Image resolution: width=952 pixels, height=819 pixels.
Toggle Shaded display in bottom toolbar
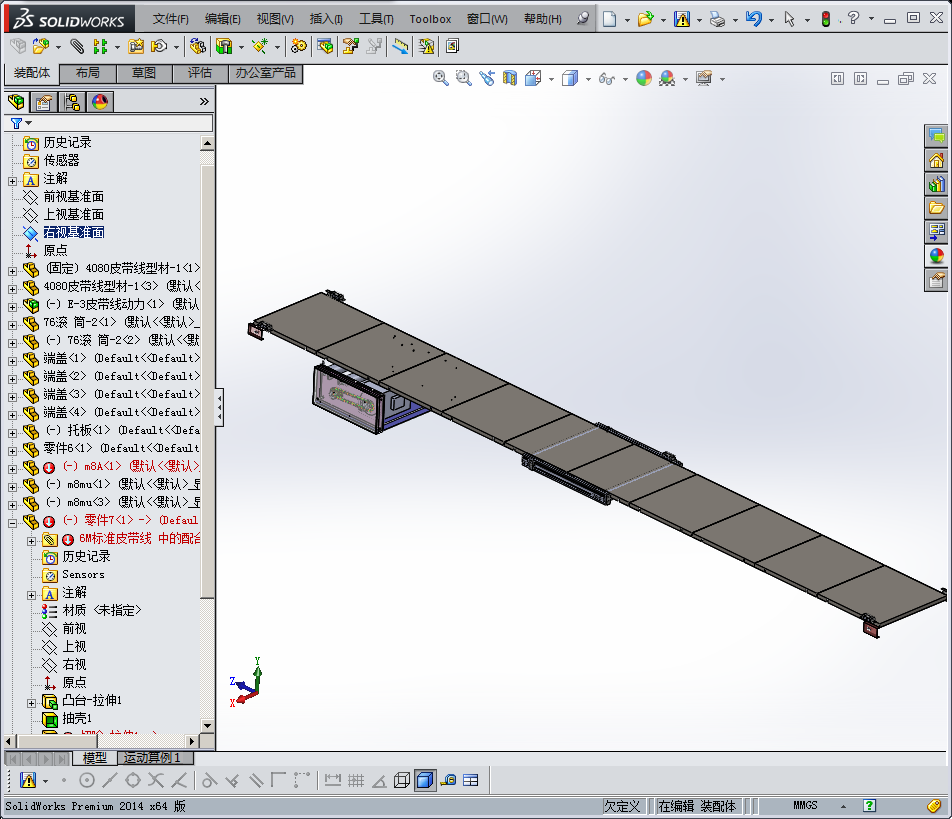click(425, 780)
